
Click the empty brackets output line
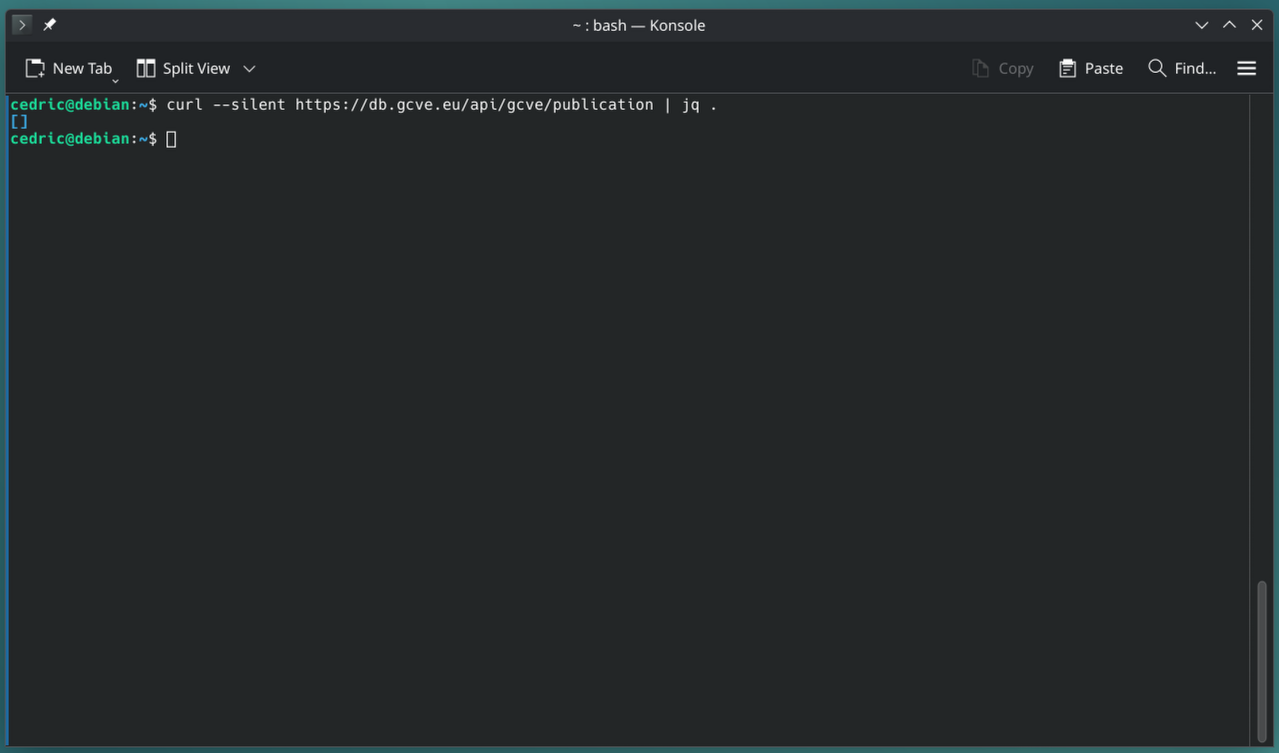click(19, 122)
